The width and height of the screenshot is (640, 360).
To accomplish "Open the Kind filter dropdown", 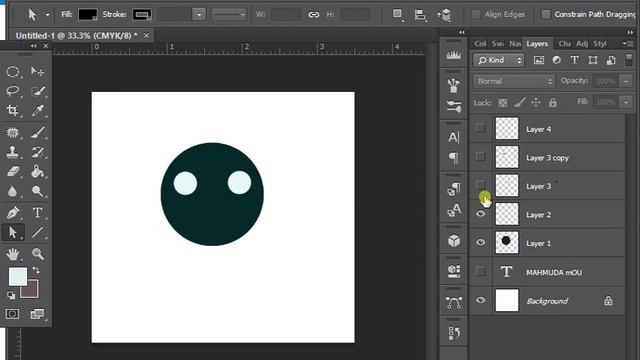I will coord(498,60).
